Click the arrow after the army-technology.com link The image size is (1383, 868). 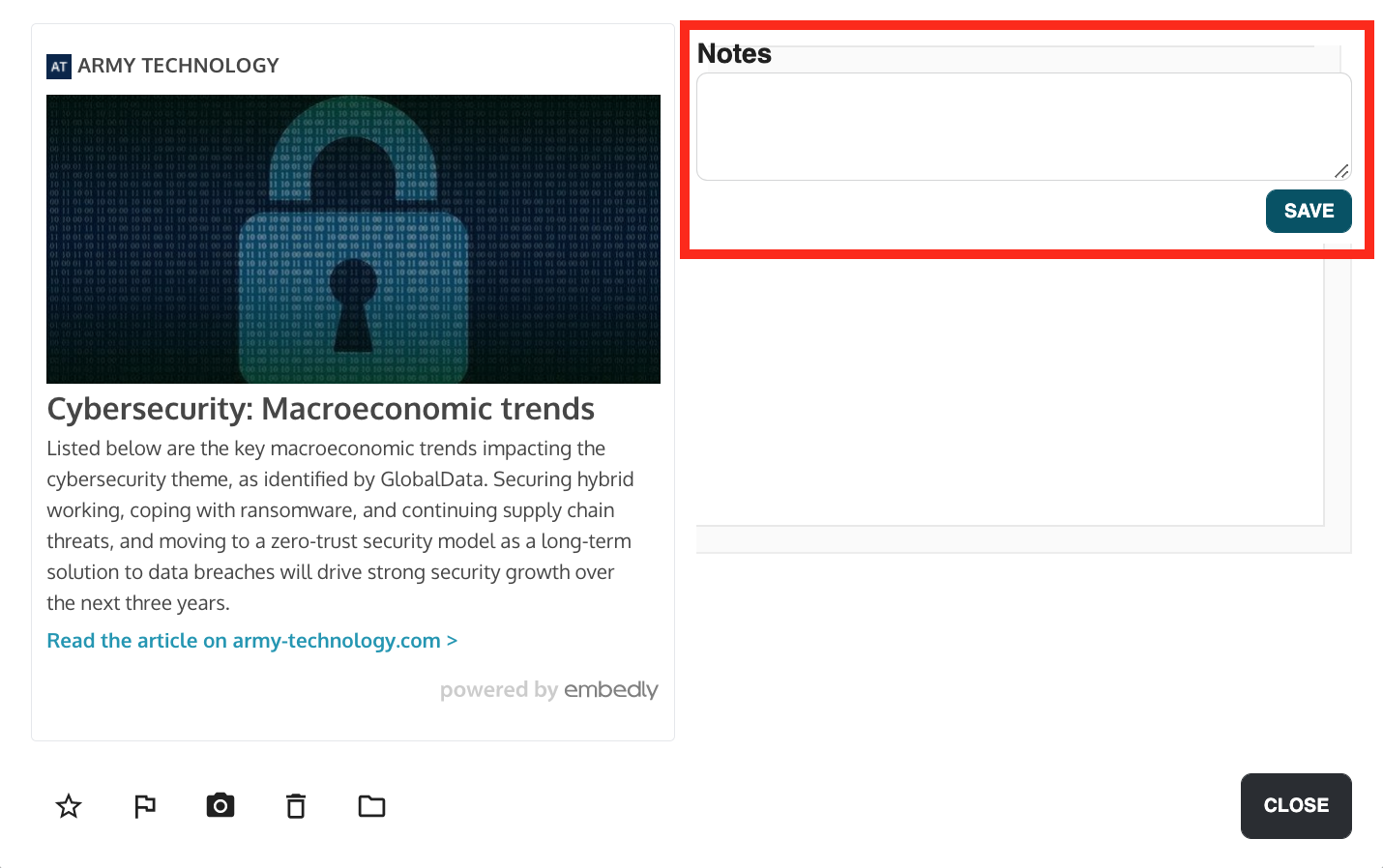click(452, 641)
